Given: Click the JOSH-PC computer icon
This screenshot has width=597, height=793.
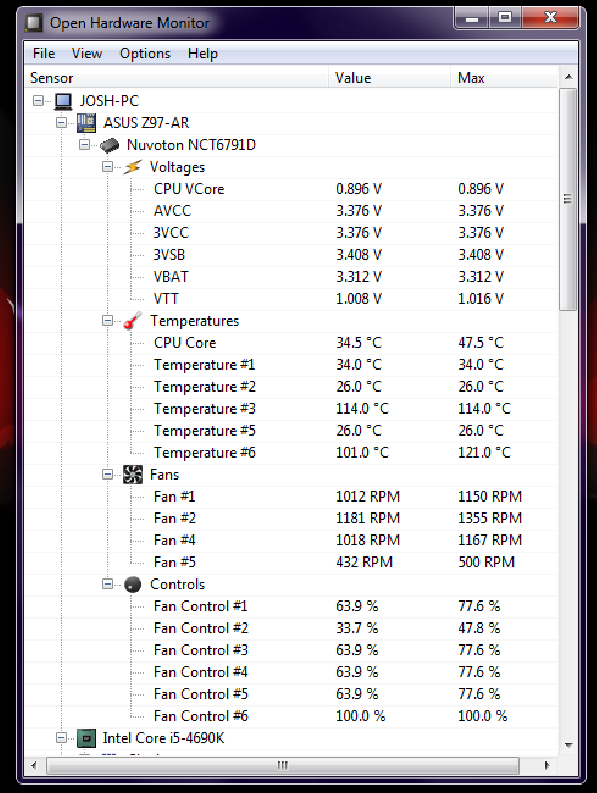Looking at the screenshot, I should pyautogui.click(x=63, y=101).
